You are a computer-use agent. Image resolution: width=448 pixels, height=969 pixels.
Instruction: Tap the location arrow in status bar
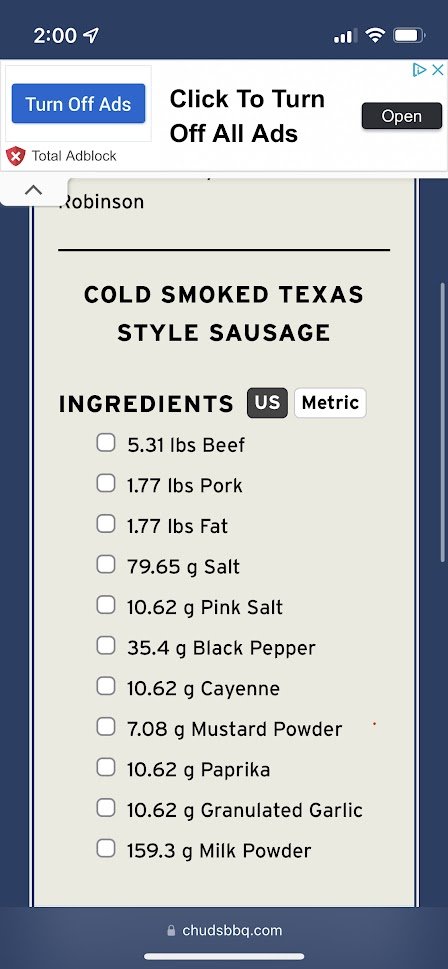[91, 35]
